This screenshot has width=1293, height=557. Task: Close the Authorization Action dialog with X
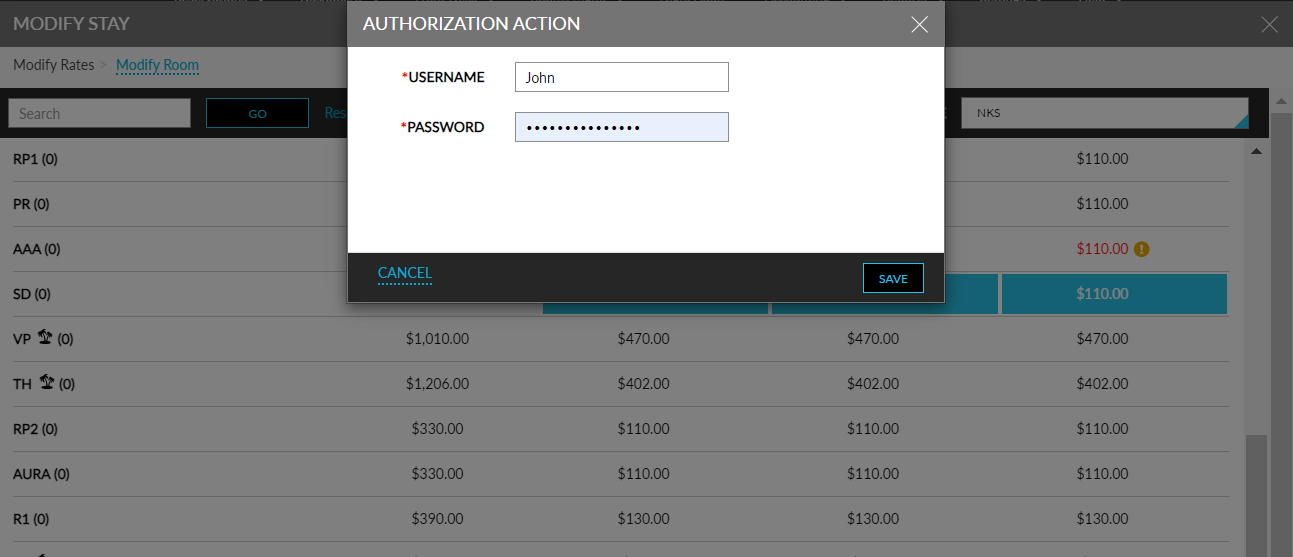(x=920, y=25)
